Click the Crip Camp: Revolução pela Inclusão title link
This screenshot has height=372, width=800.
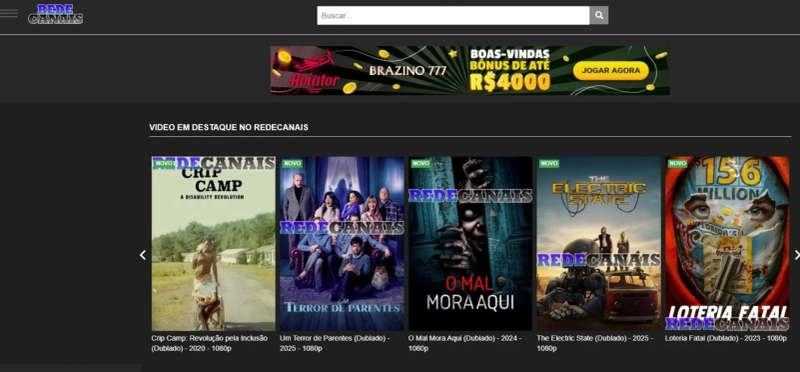coord(209,343)
